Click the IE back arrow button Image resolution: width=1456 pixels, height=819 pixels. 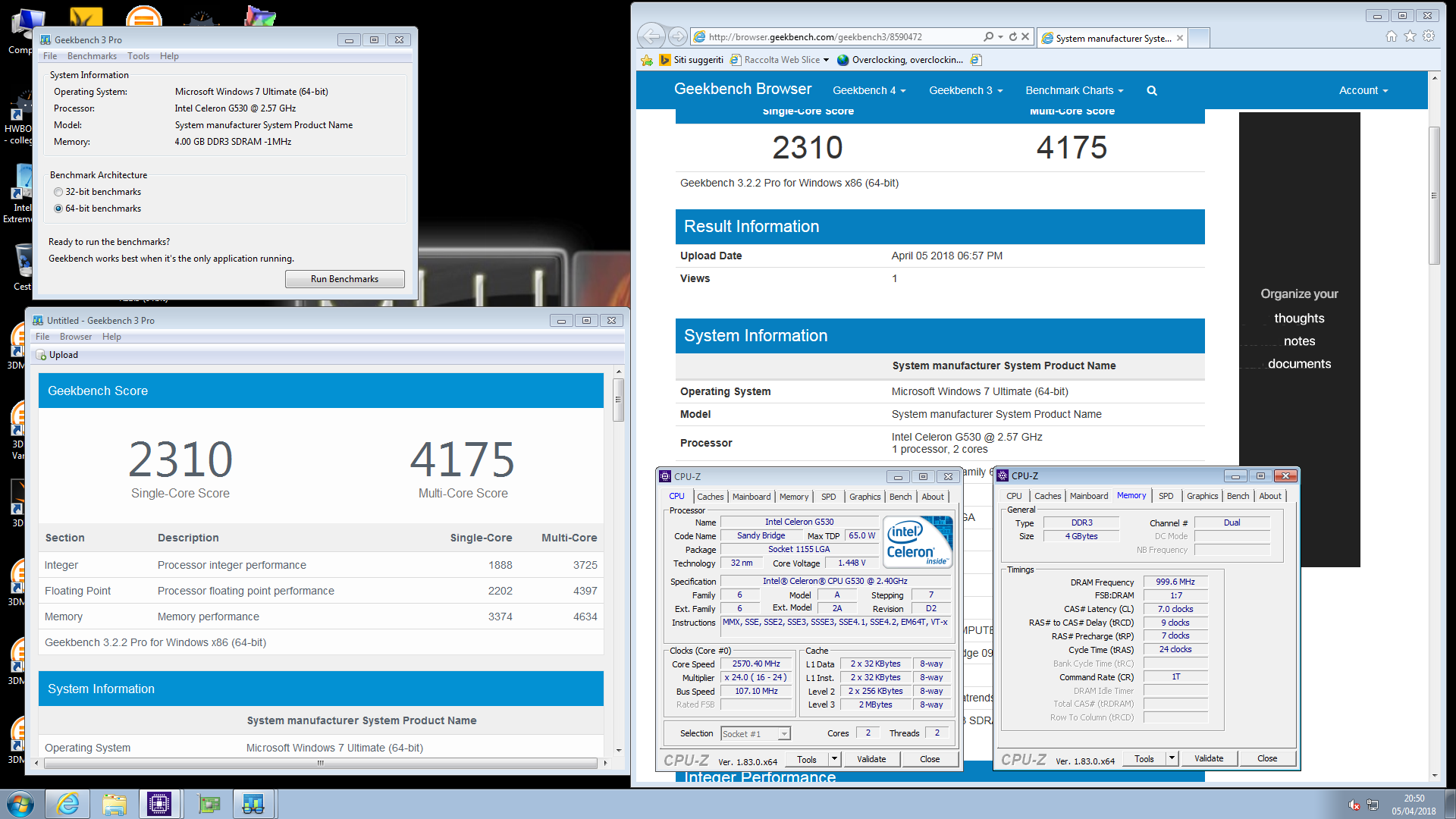click(651, 36)
